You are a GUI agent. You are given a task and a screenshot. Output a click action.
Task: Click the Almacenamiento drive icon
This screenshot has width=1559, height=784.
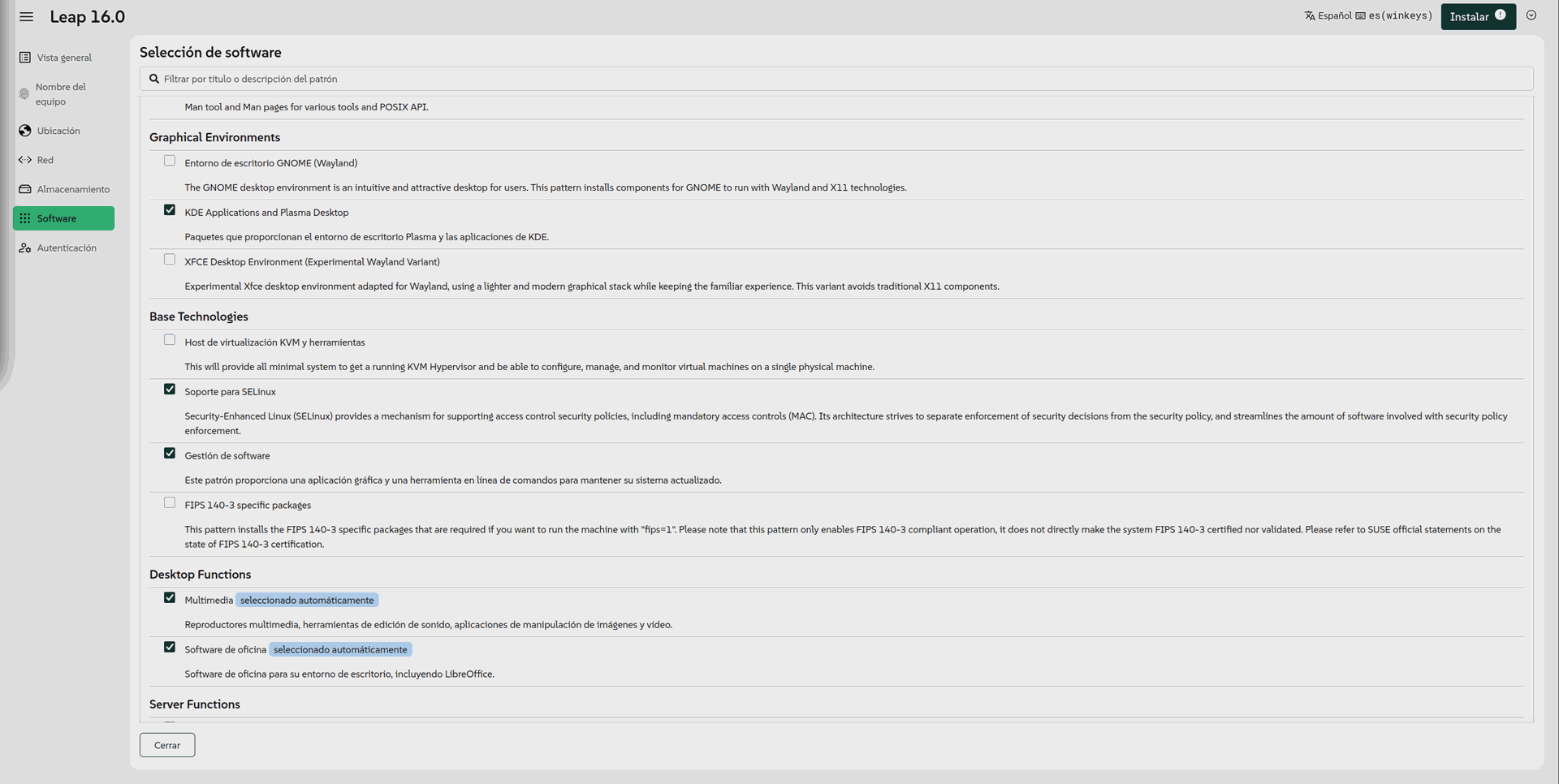coord(25,189)
